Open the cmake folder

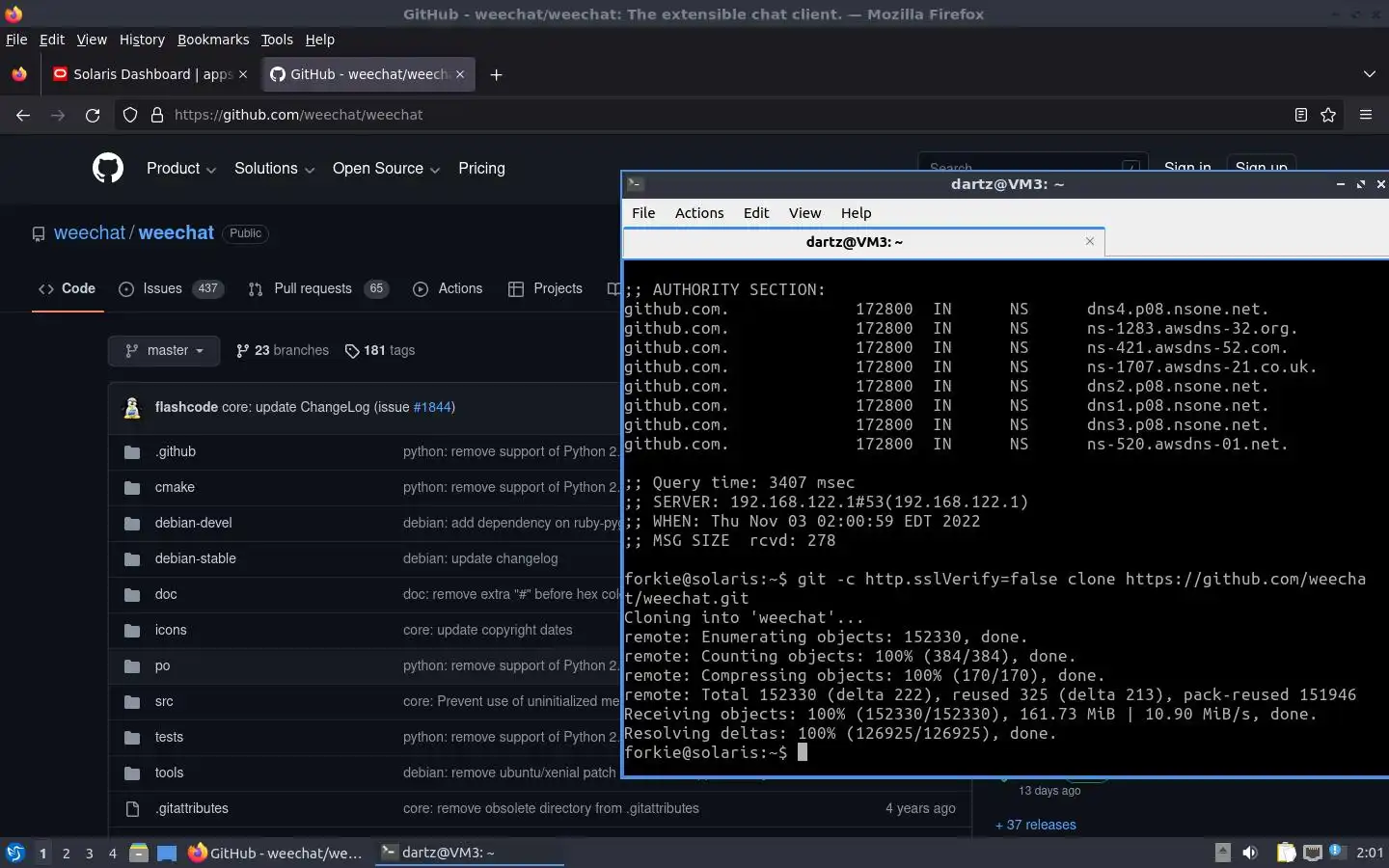tap(175, 487)
